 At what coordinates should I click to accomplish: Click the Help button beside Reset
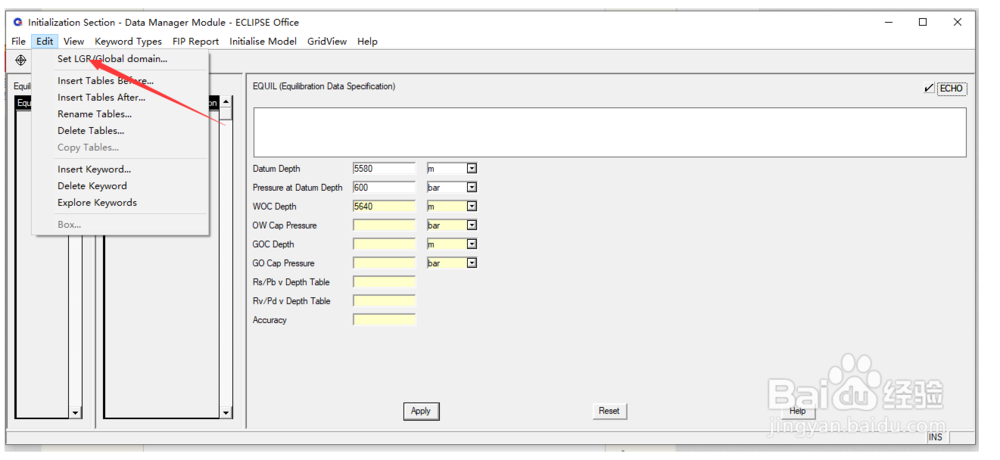click(x=797, y=412)
